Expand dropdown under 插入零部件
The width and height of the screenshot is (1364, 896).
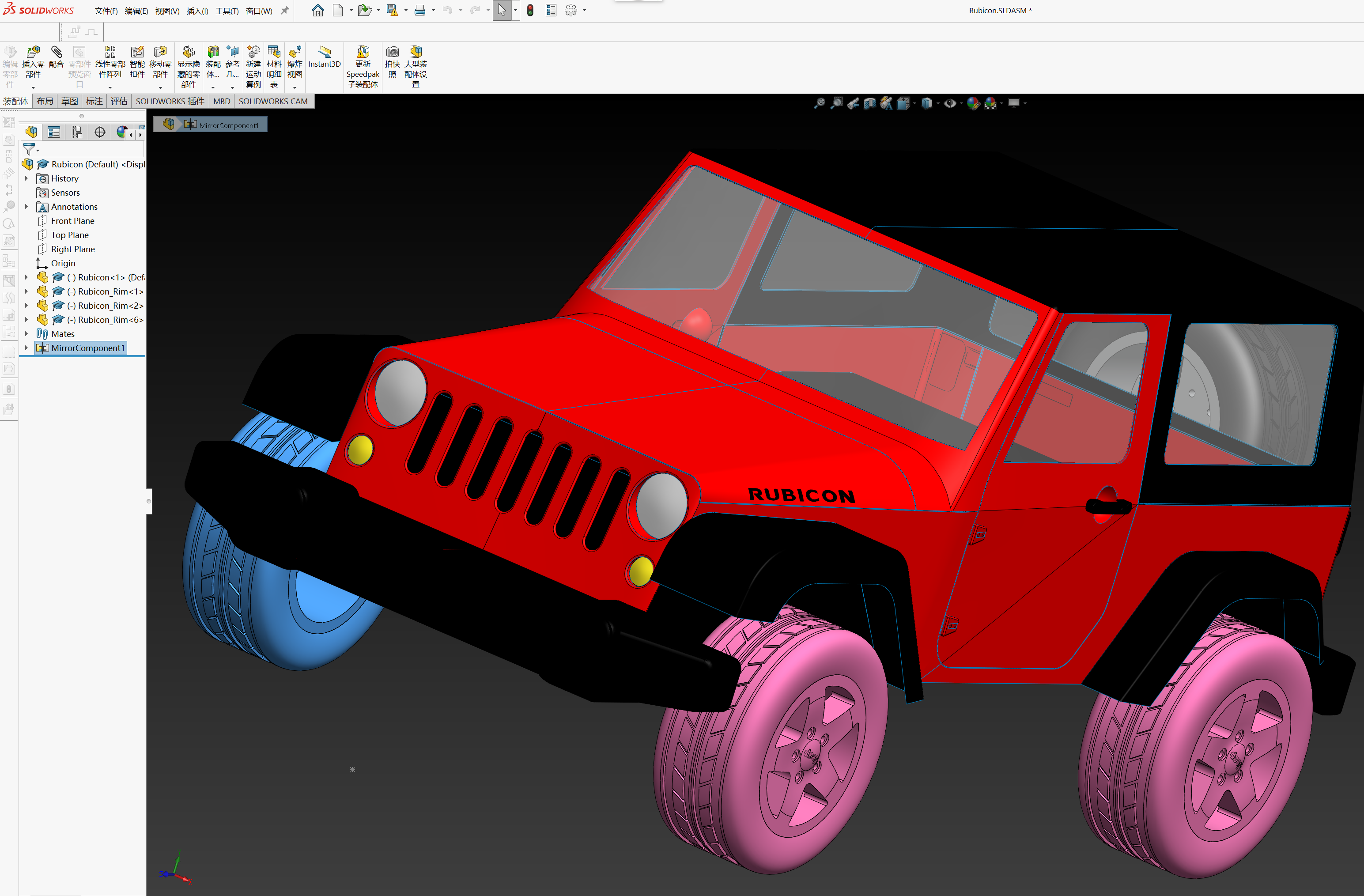click(33, 88)
